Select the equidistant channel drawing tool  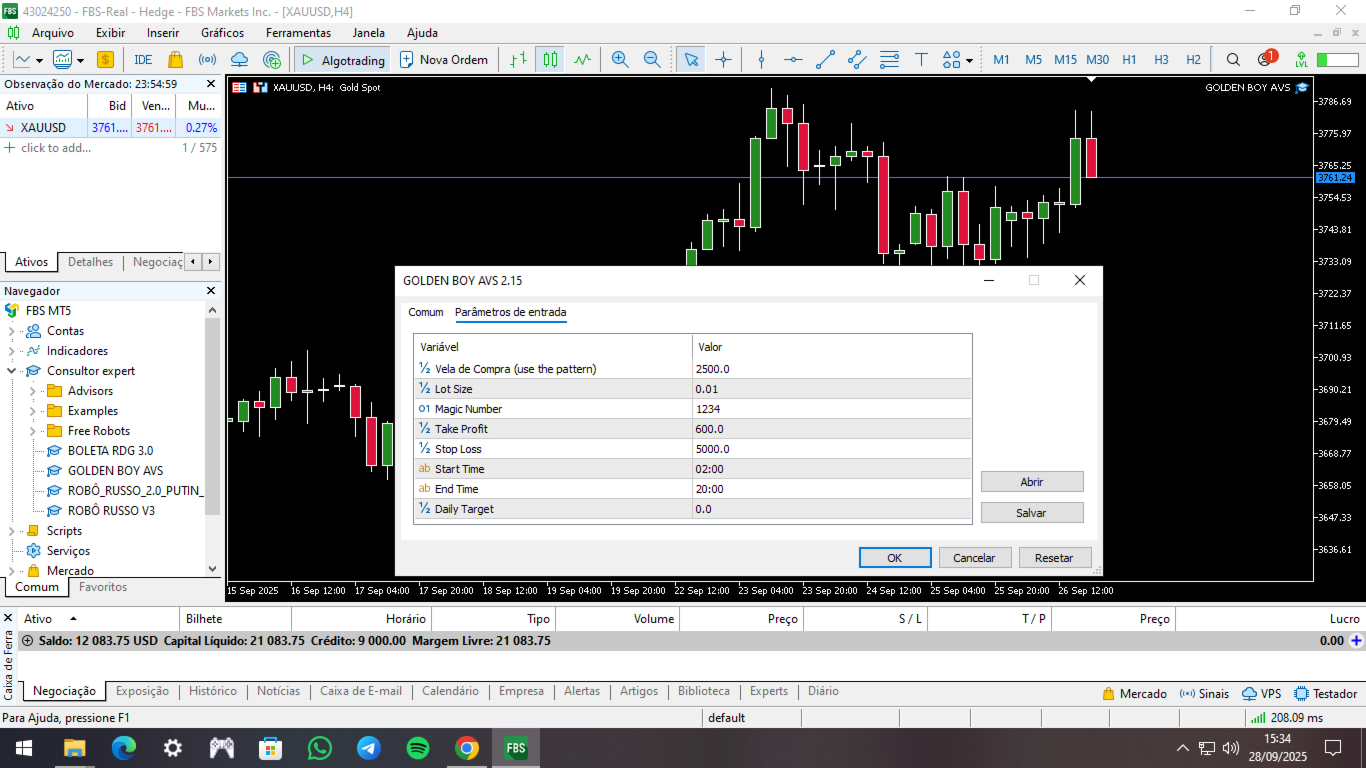[857, 59]
